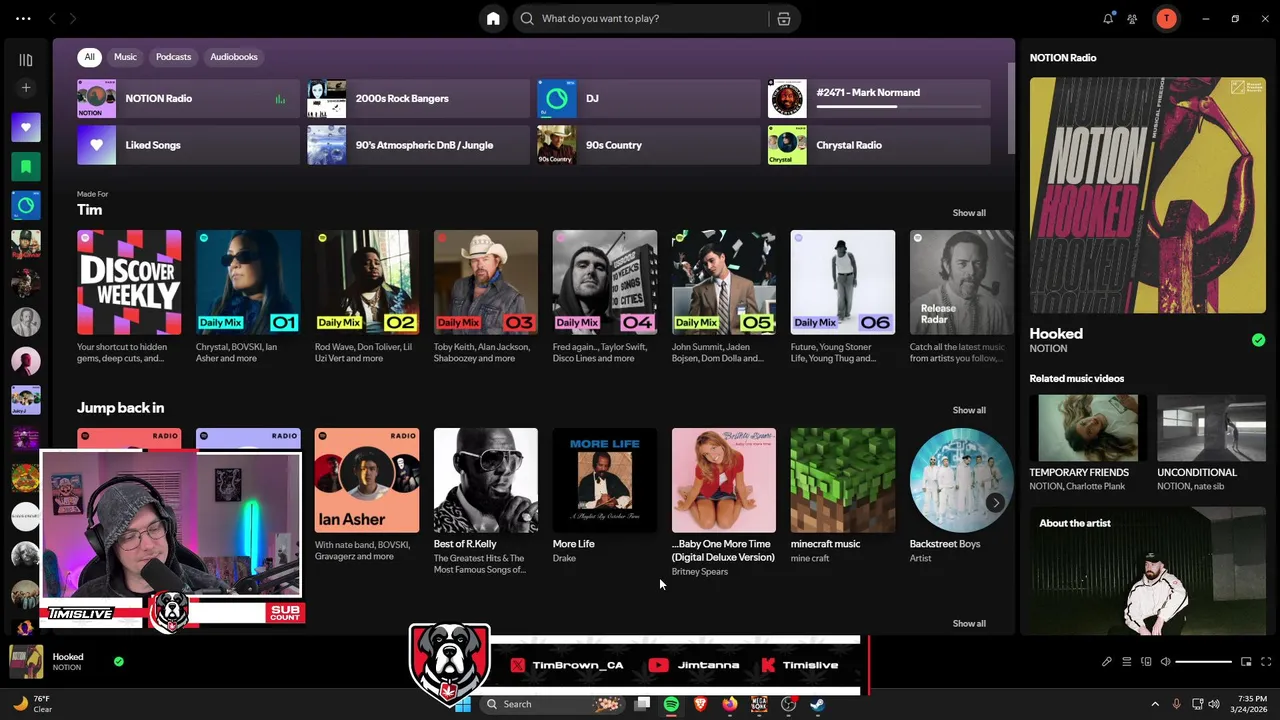Open Connect to a device icon
This screenshot has height=720, width=1280.
pyautogui.click(x=1146, y=661)
